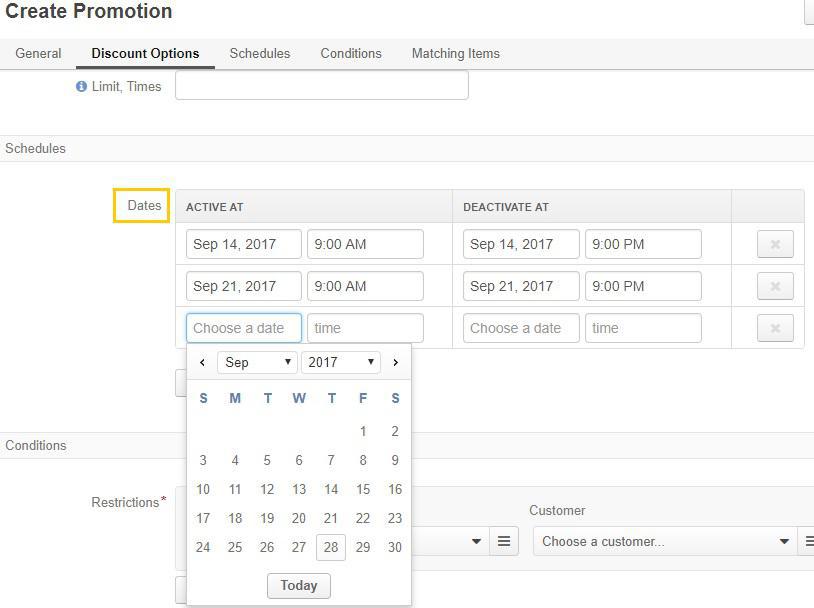Click the Deactivate At date Sep 21, 2017

521,286
